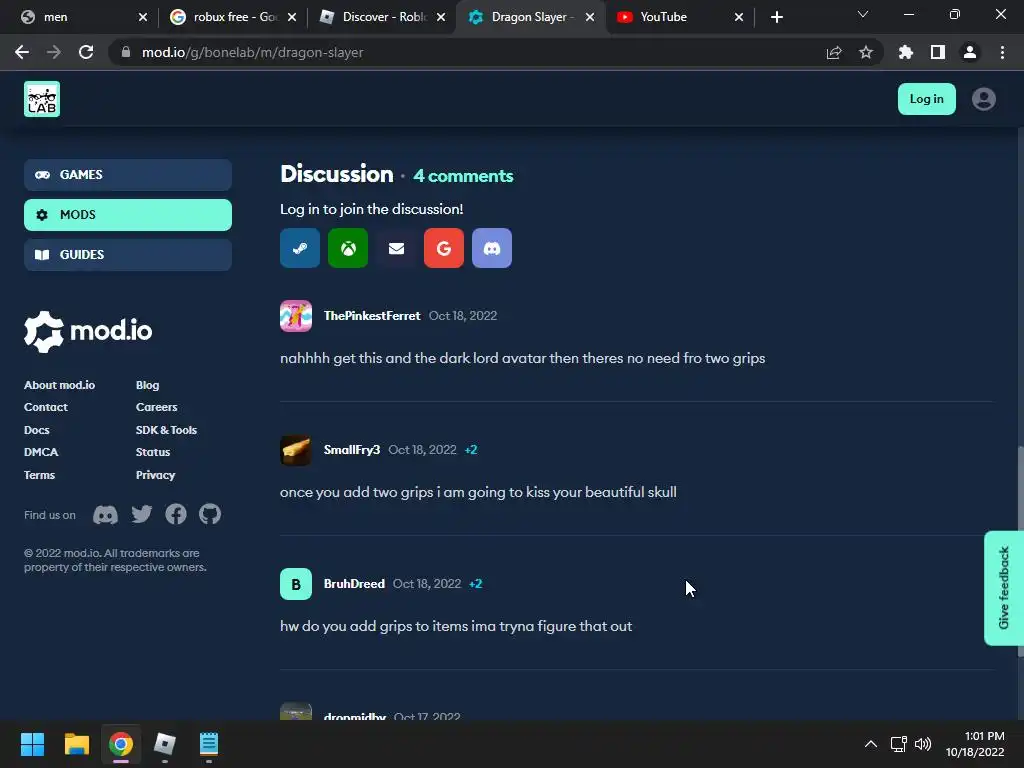View SmallFry3's avatar
This screenshot has width=1024, height=768.
(296, 450)
